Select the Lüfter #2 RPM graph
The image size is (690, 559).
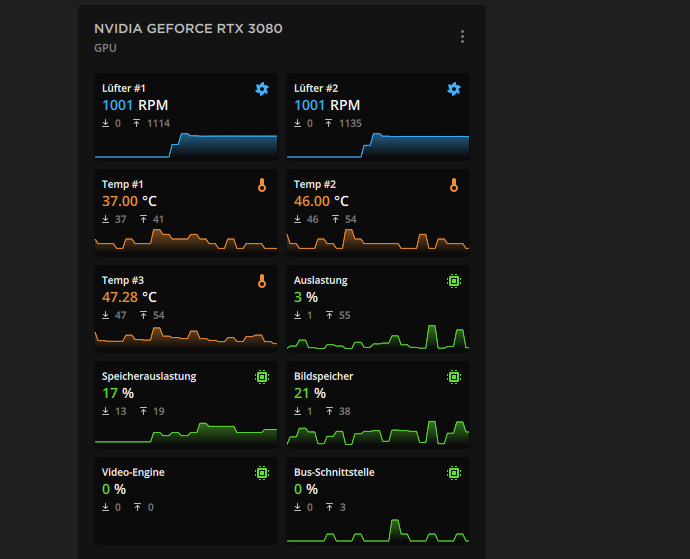pos(378,145)
